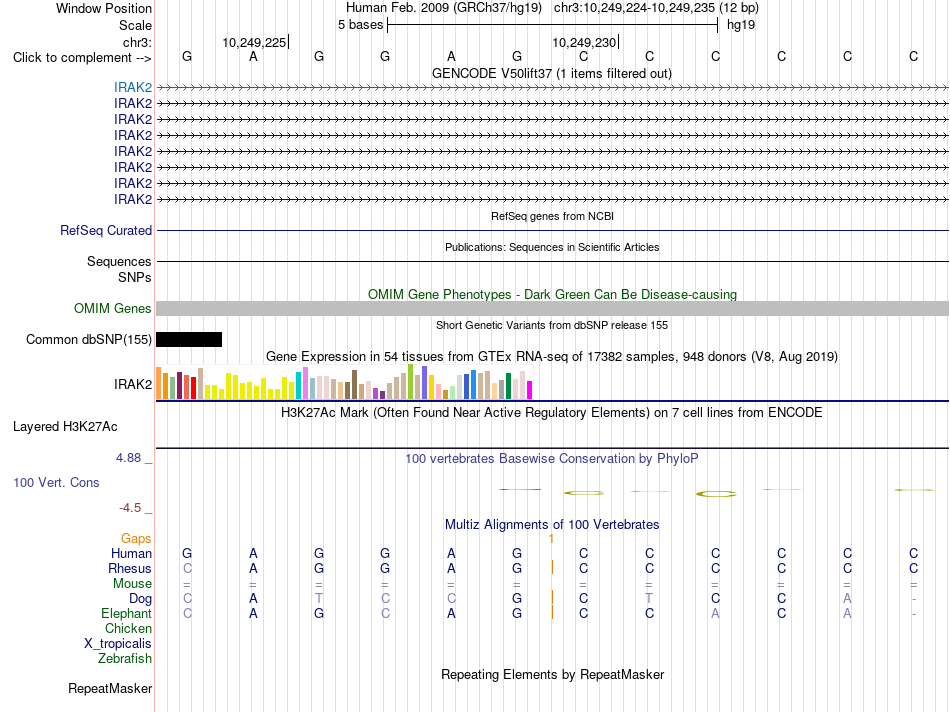The height and width of the screenshot is (712, 950).
Task: Click the Mouse species label
Action: 132,584
